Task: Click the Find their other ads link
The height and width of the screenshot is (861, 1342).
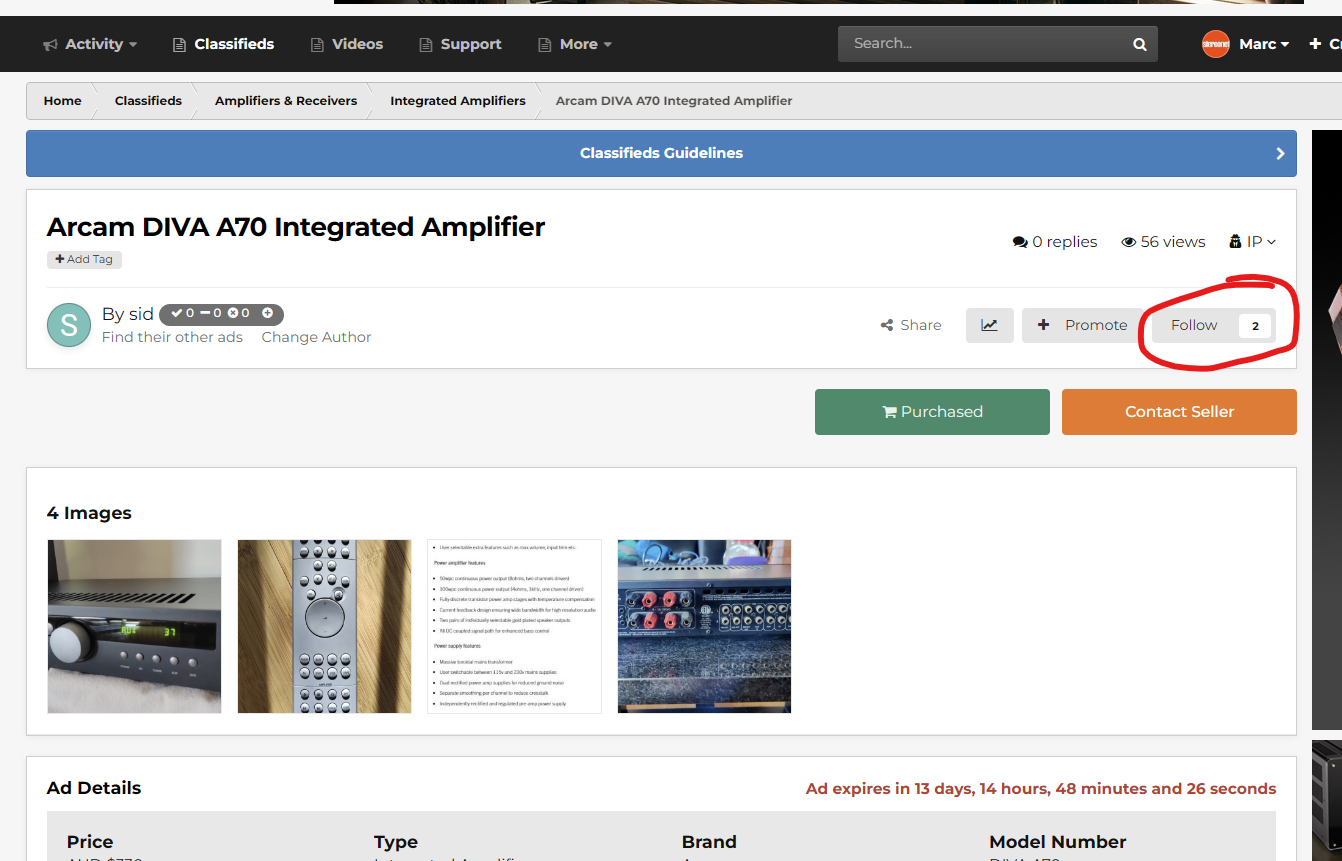Action: pyautogui.click(x=172, y=337)
